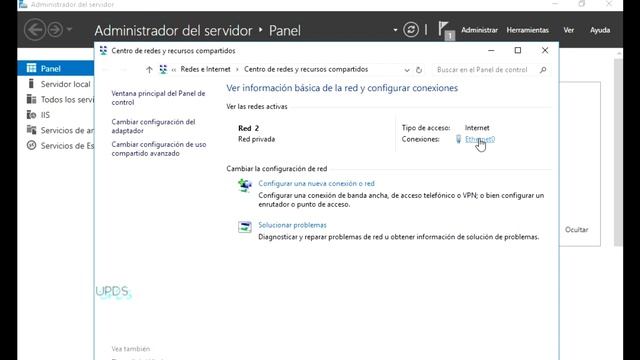Open the Ethernet0 connection link

(x=480, y=139)
